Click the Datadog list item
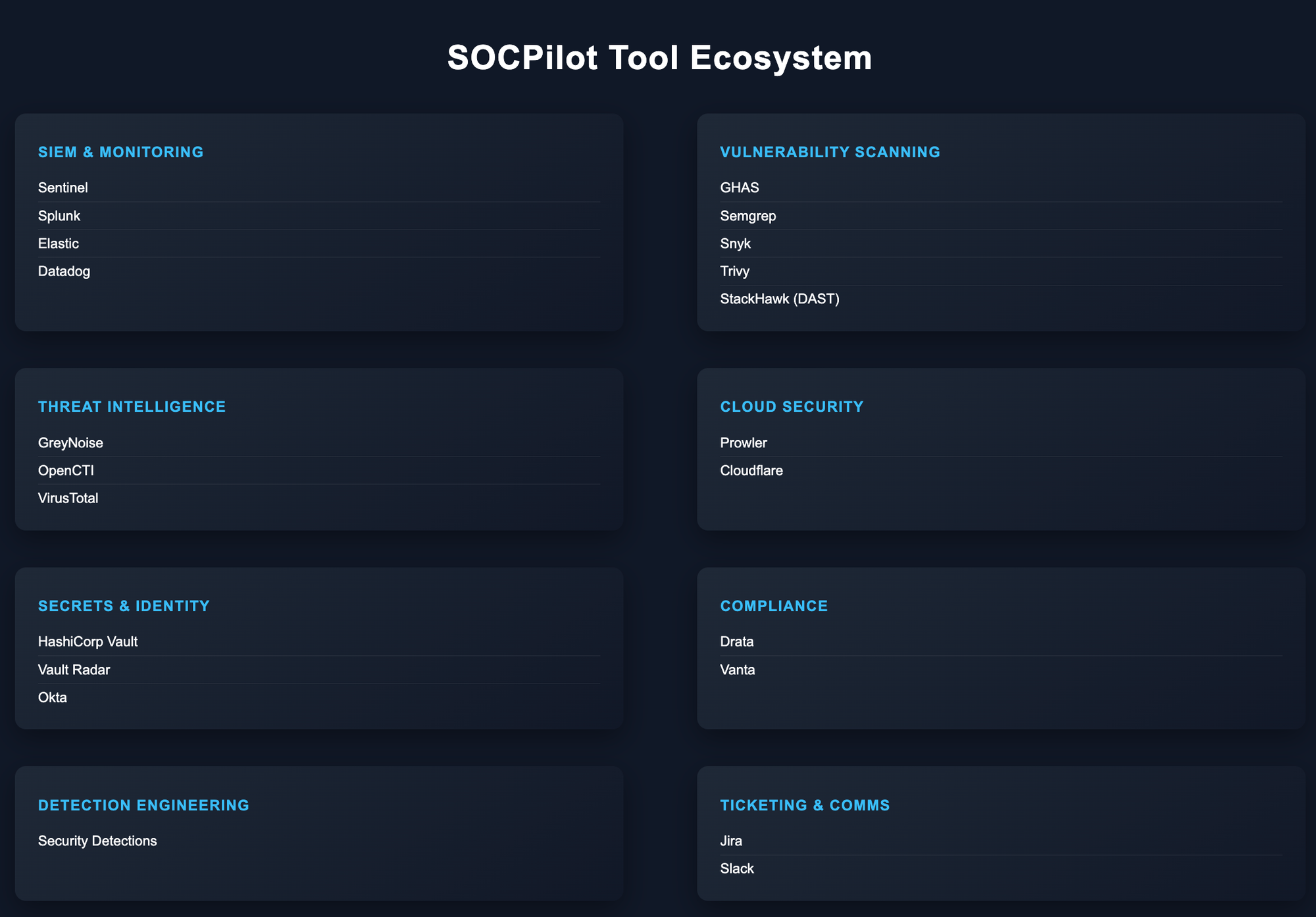This screenshot has width=1316, height=917. [x=64, y=271]
